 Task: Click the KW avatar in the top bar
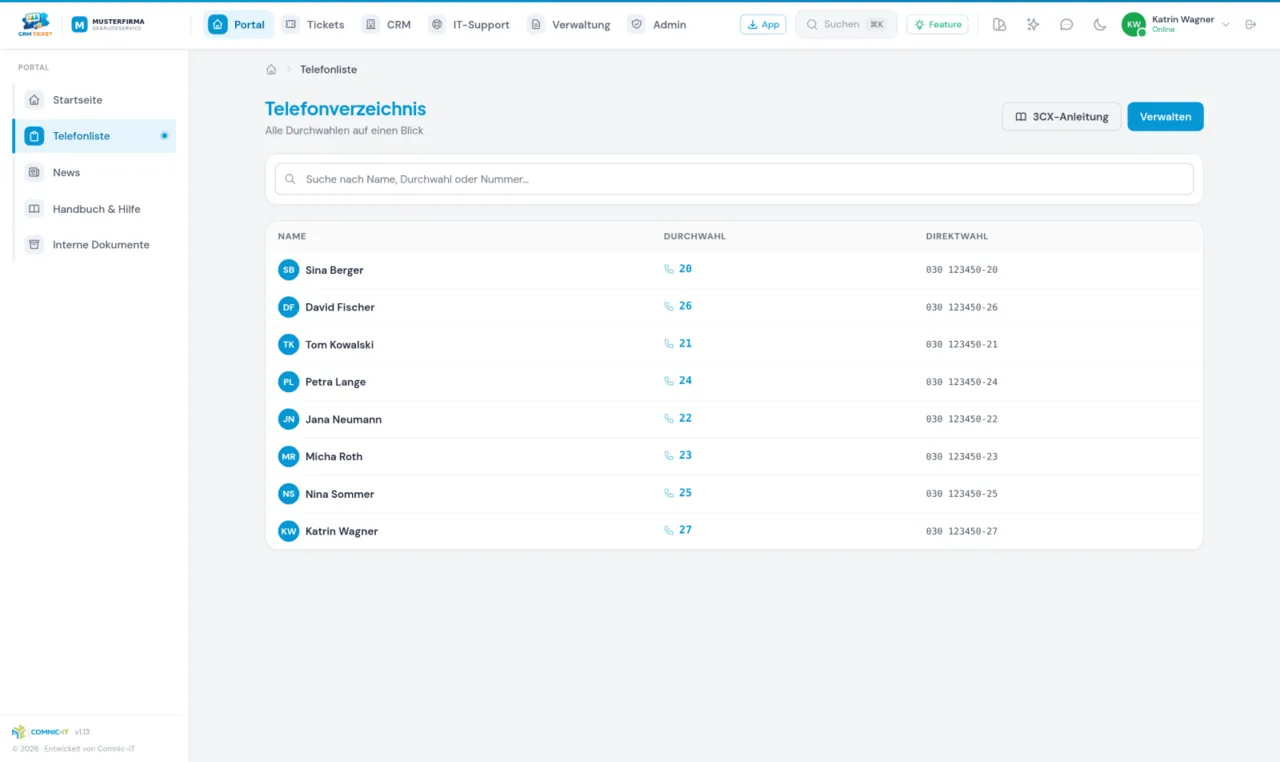pos(1133,24)
